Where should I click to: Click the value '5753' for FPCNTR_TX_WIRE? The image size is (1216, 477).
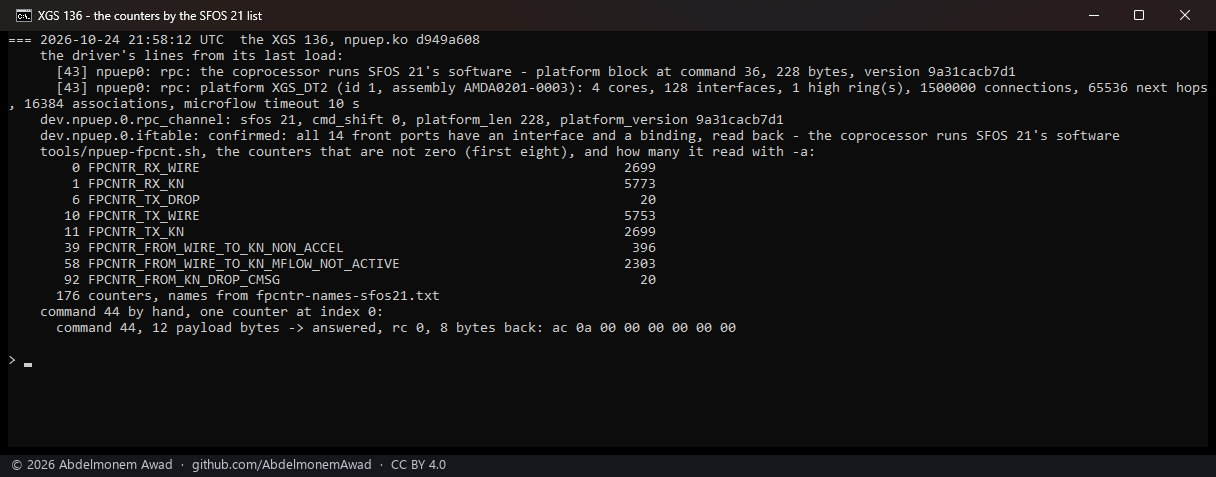click(x=640, y=216)
